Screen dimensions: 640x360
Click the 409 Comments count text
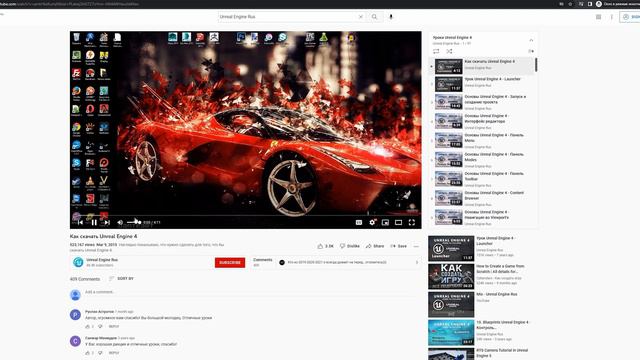[85, 279]
